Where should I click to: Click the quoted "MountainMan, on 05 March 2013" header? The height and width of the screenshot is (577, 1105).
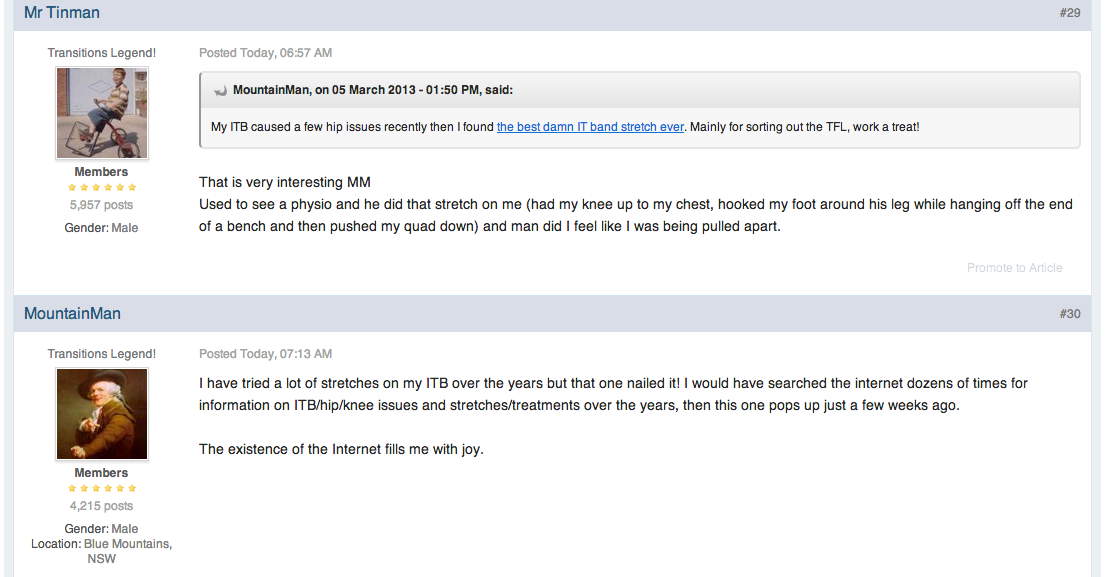372,90
